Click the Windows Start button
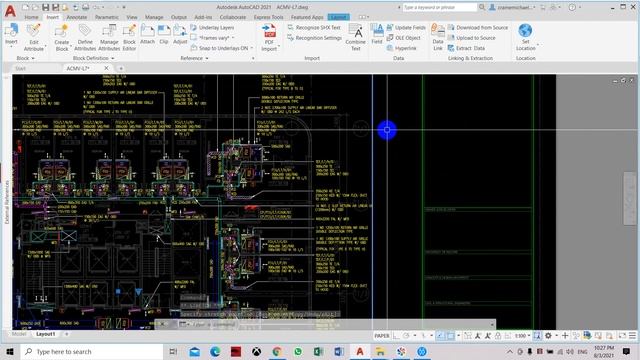The image size is (640, 360). coord(10,351)
